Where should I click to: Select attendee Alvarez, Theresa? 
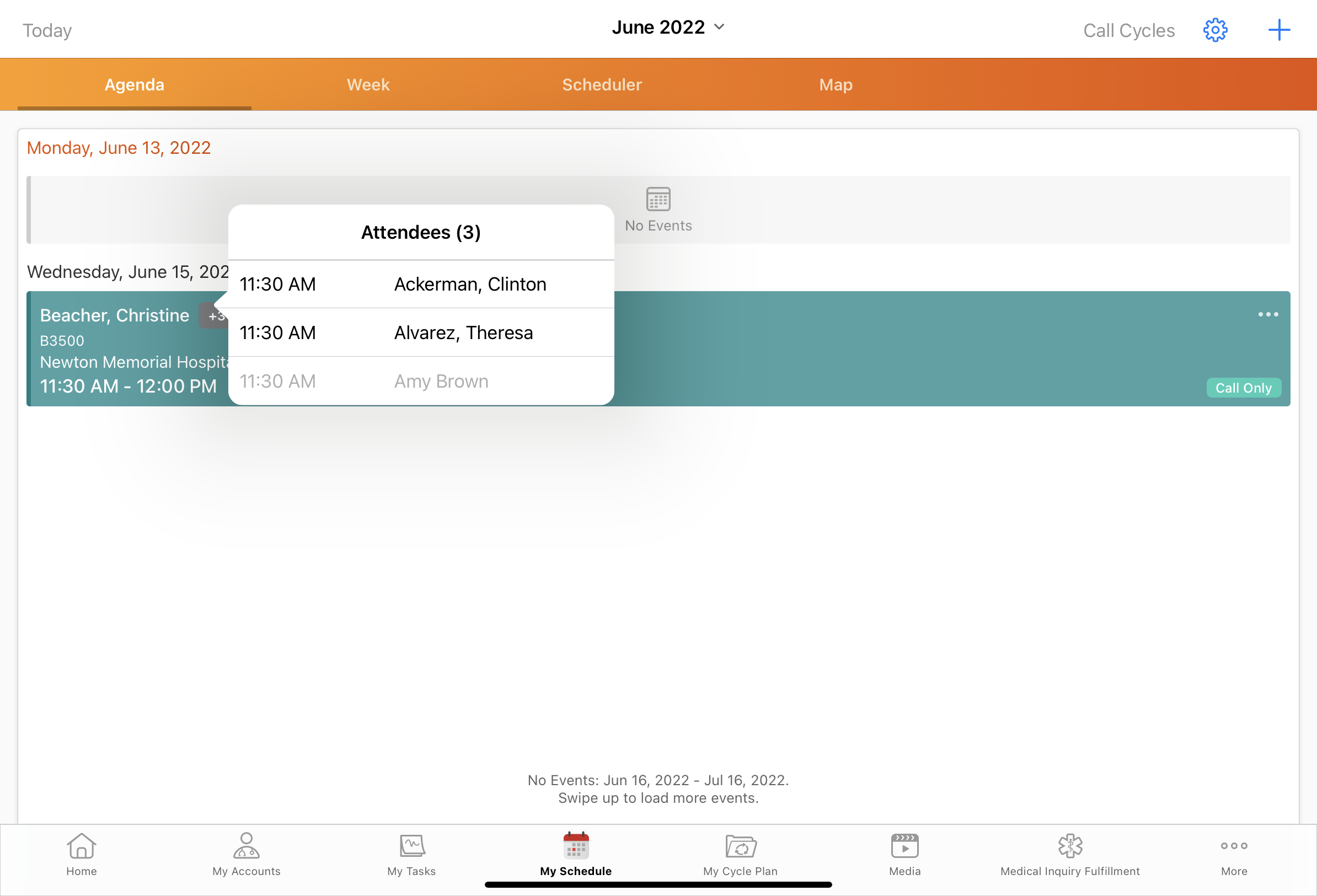coord(463,332)
